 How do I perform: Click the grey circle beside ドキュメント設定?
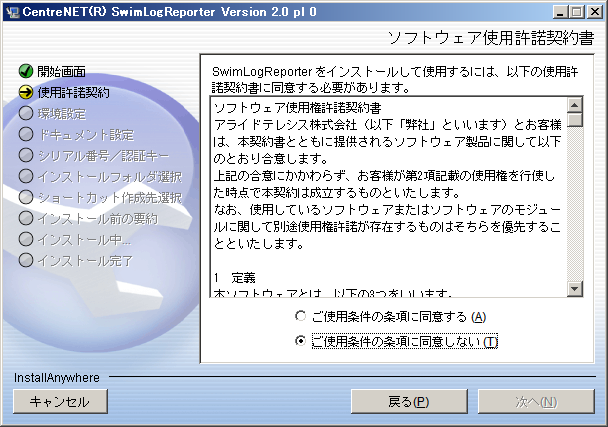point(26,134)
